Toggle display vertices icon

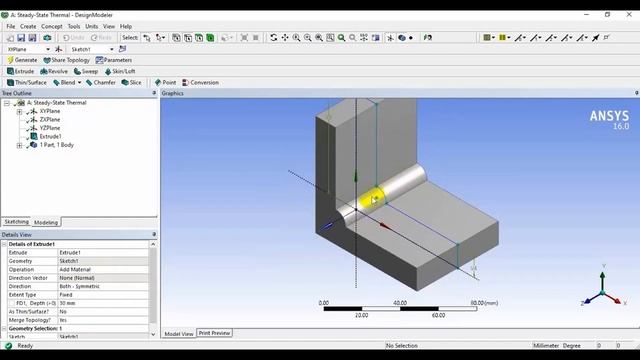(x=607, y=38)
